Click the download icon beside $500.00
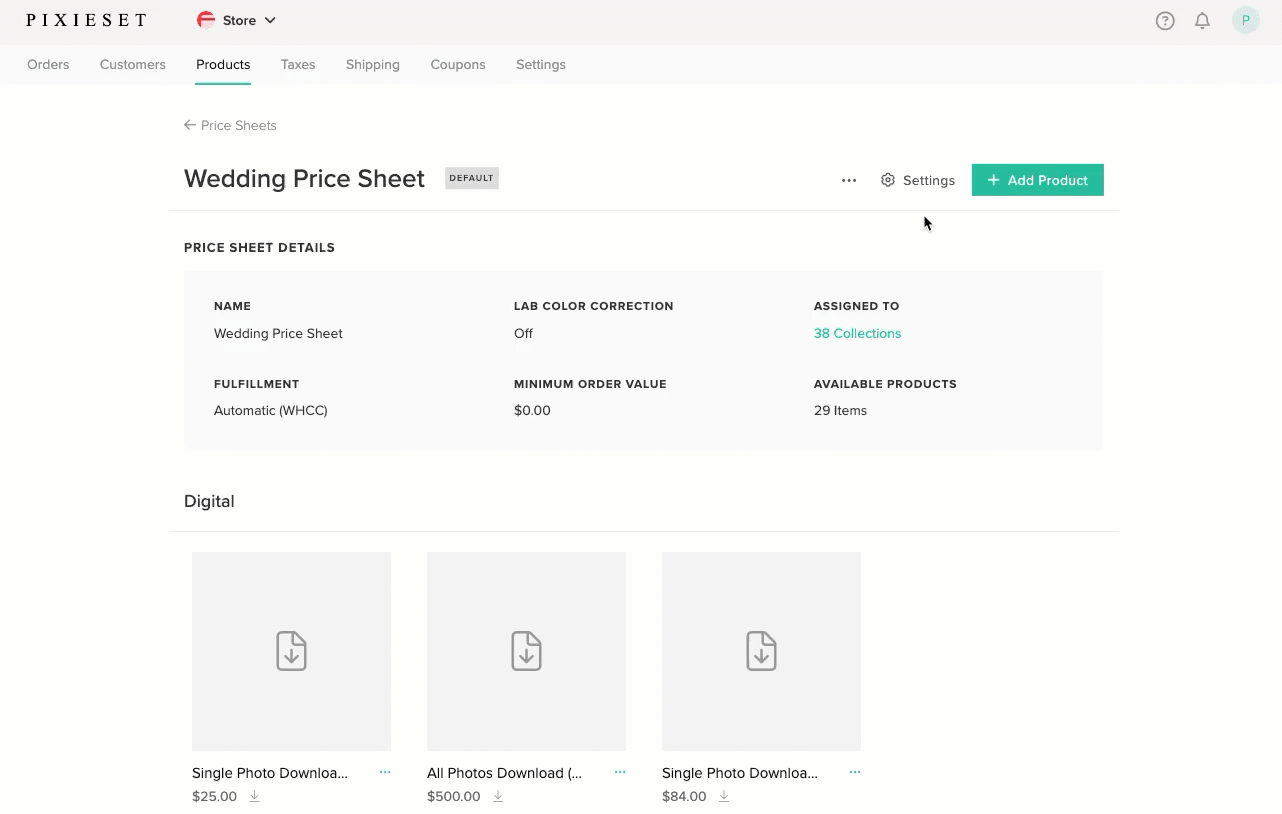 pyautogui.click(x=498, y=796)
